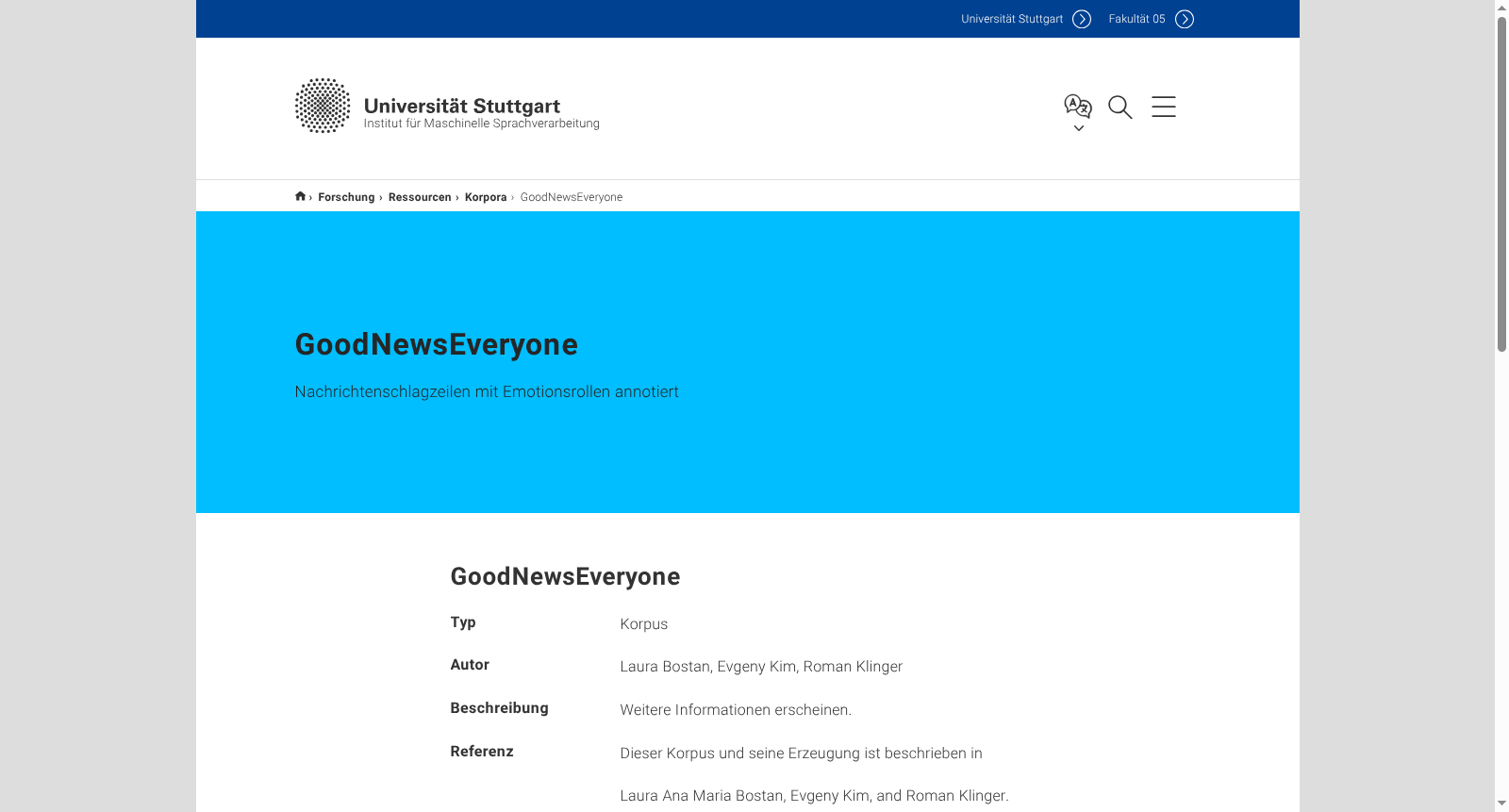Select the GoodNewsEveryone breadcrumb entry
Image resolution: width=1509 pixels, height=812 pixels.
[572, 197]
